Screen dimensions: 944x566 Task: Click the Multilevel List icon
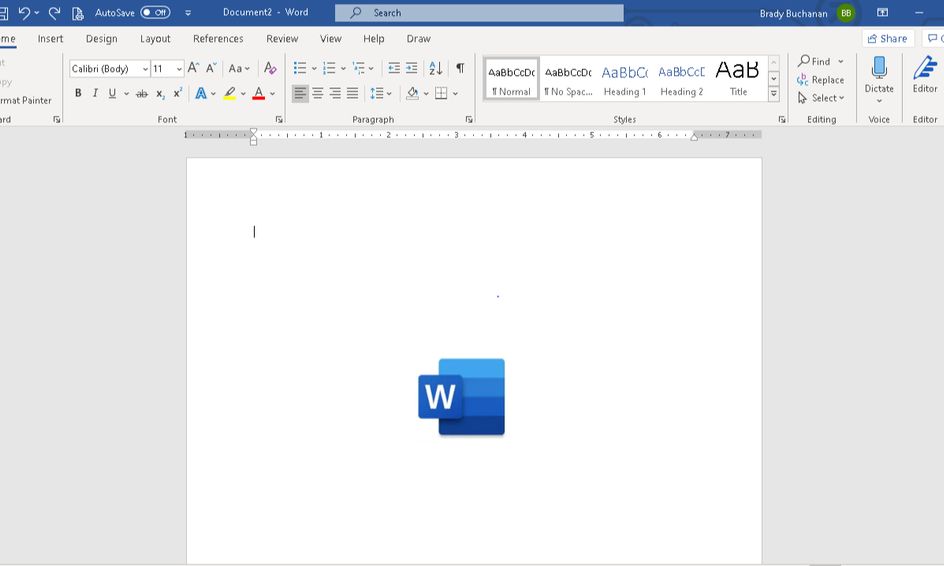click(x=359, y=68)
